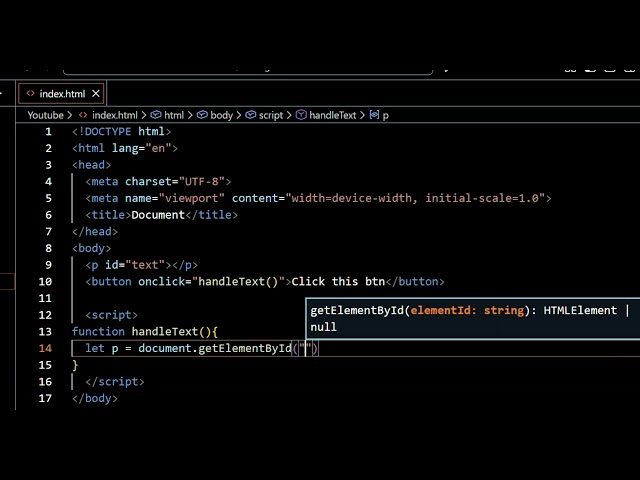The image size is (640, 480).
Task: Click the body symbol icon in breadcrumbs
Action: (x=202, y=115)
